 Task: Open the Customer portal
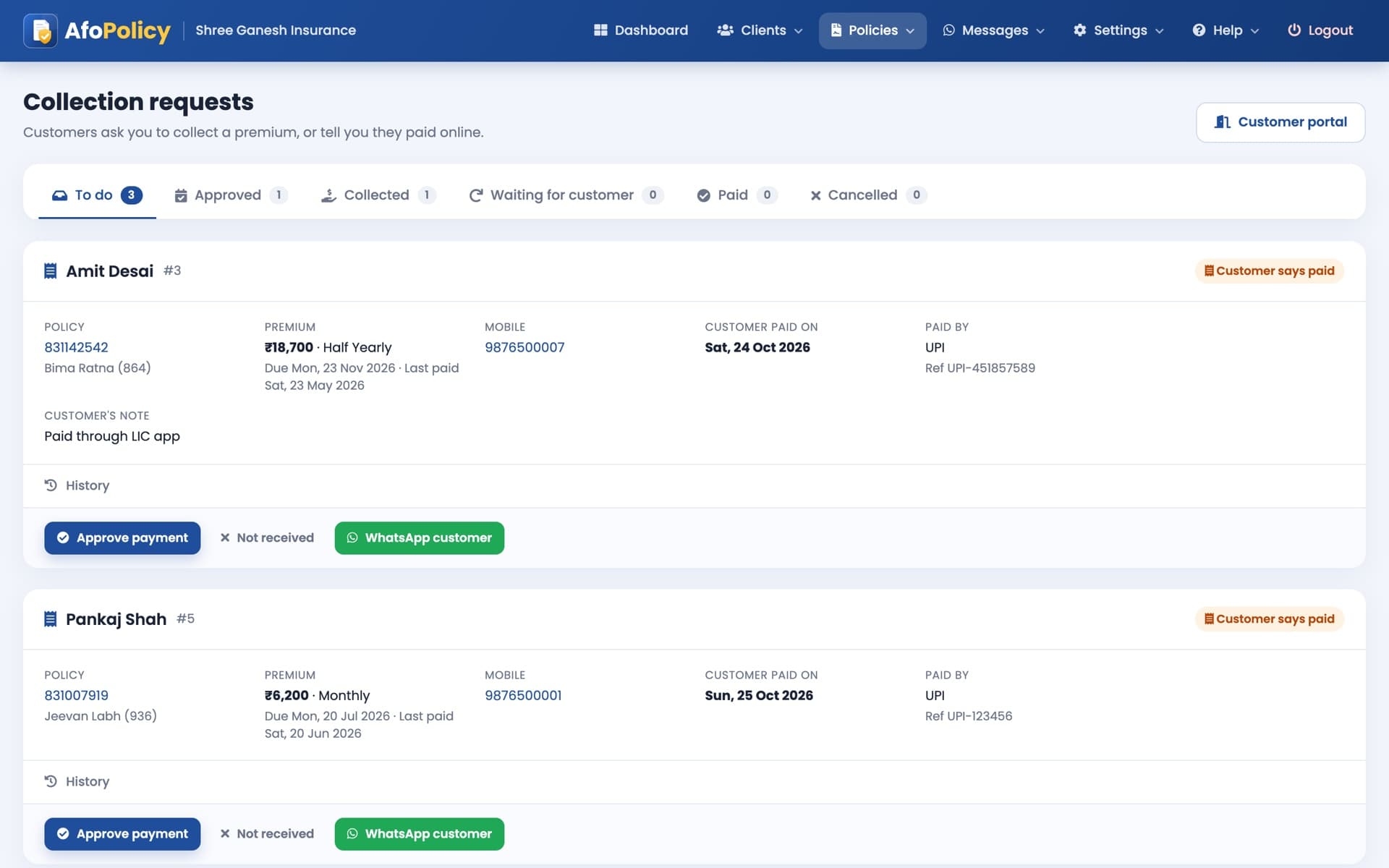[x=1280, y=122]
